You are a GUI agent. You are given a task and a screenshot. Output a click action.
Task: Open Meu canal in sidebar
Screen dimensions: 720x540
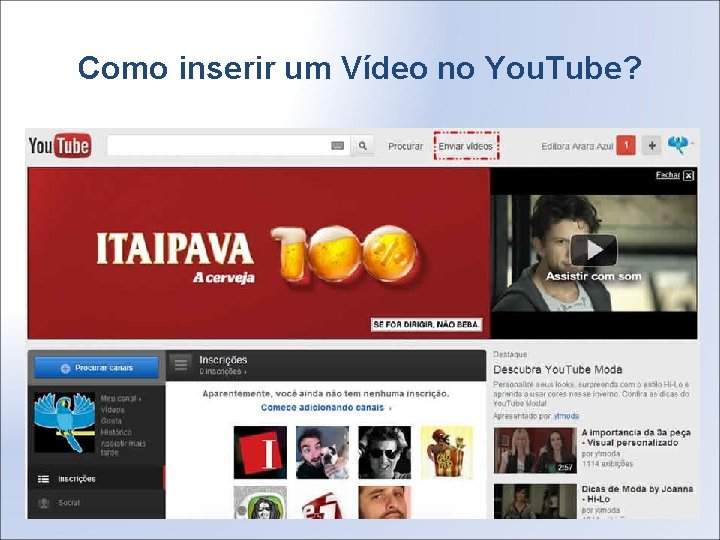pyautogui.click(x=120, y=399)
